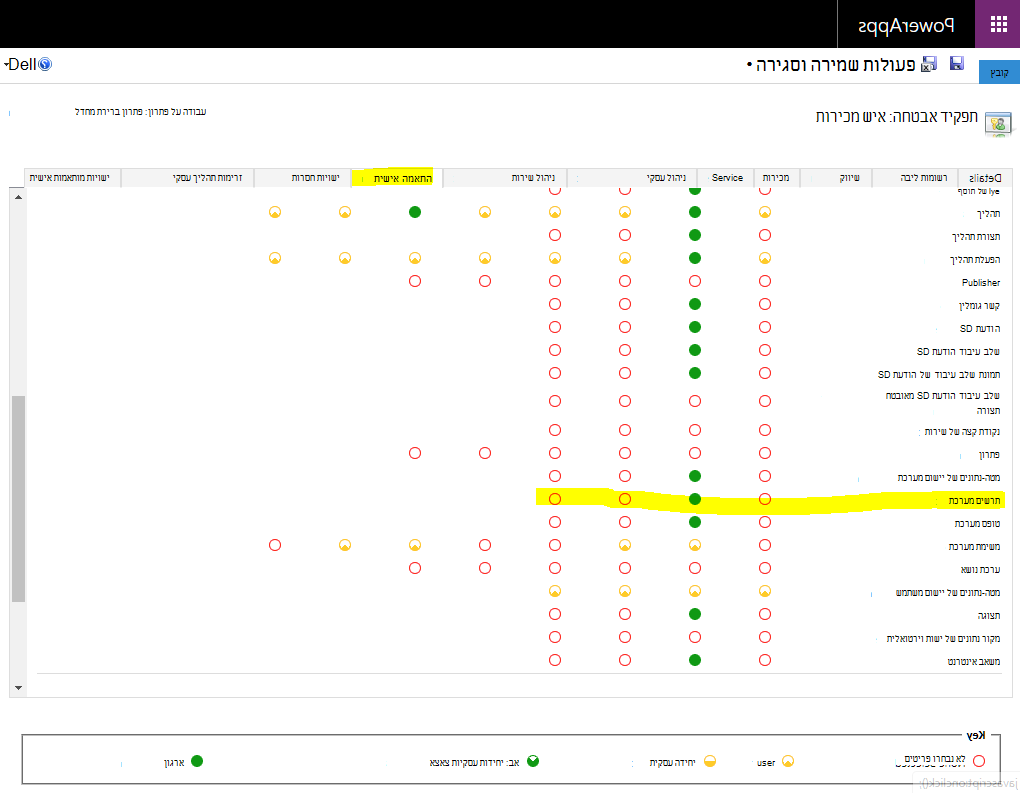Open the app launcher waffle menu
This screenshot has width=1020, height=793.
(x=998, y=24)
